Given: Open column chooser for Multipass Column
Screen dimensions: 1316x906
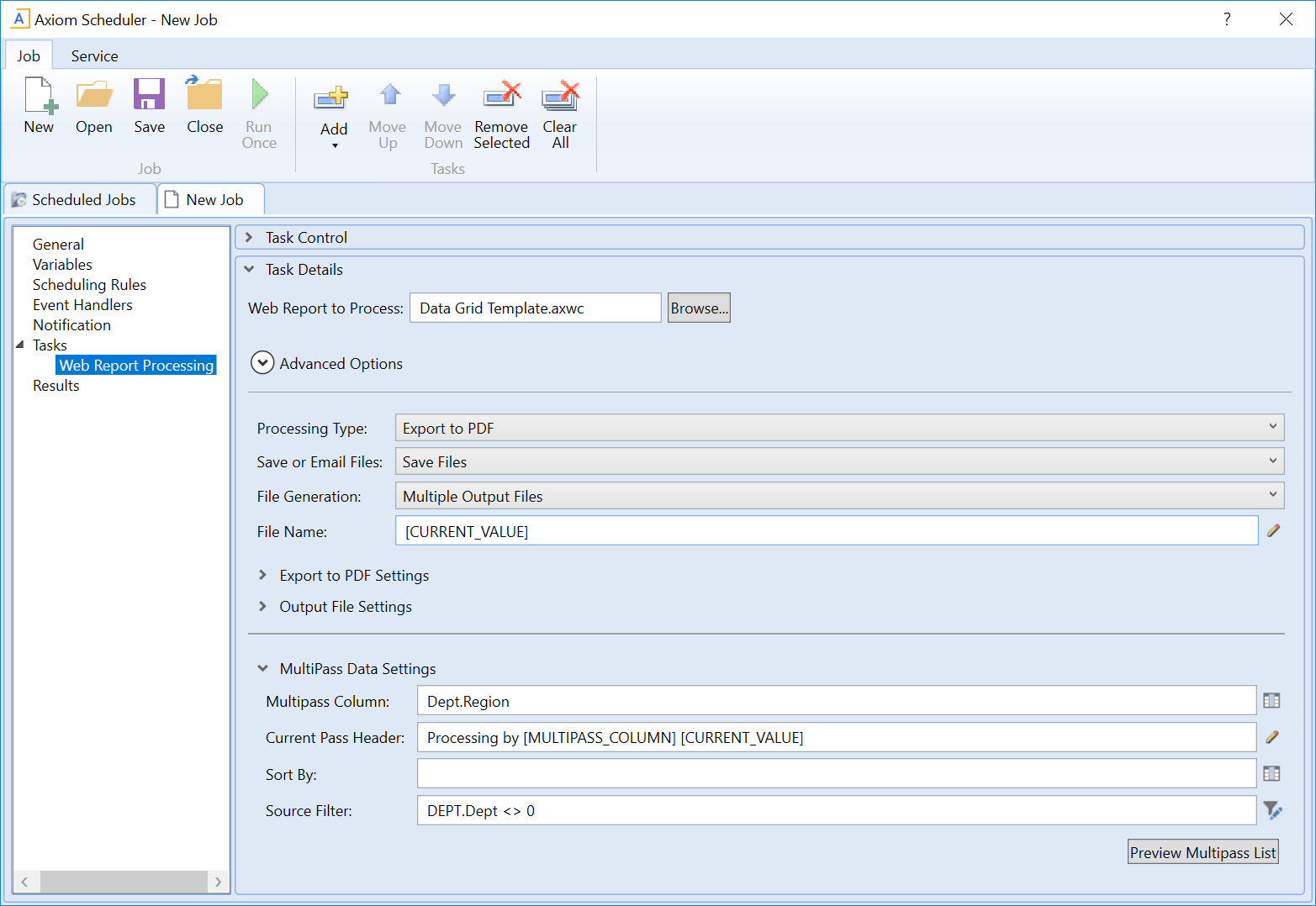Looking at the screenshot, I should pyautogui.click(x=1271, y=701).
